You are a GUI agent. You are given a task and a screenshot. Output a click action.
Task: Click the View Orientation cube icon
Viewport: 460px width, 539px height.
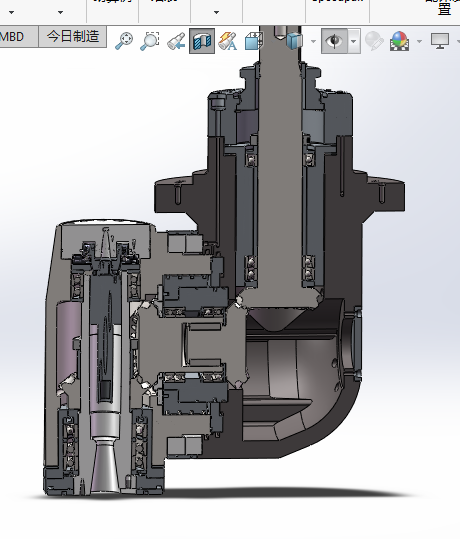(x=253, y=41)
